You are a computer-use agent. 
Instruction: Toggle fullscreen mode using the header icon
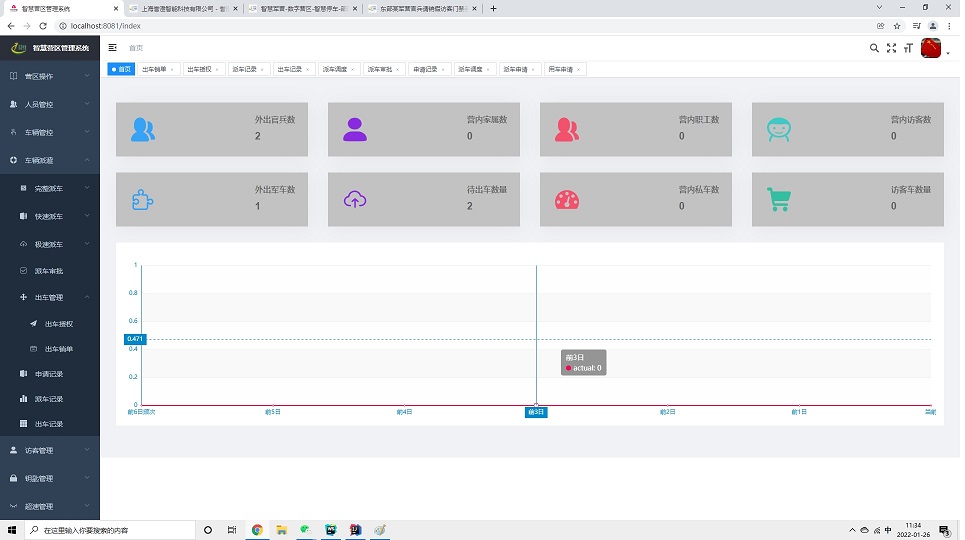(891, 48)
